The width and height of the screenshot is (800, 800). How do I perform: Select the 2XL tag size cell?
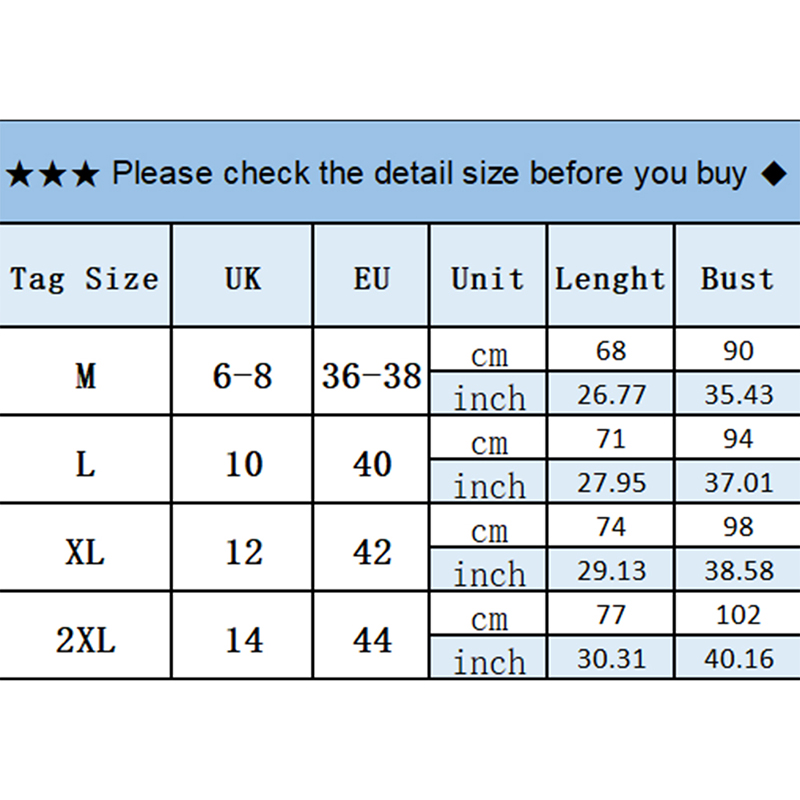pos(86,639)
